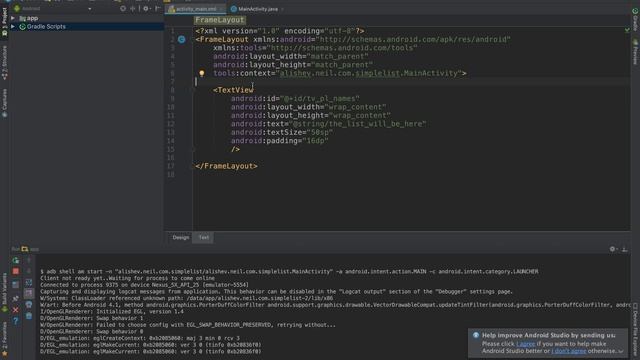Open the Project tool window stripe
This screenshot has width=640, height=360.
click(4, 22)
